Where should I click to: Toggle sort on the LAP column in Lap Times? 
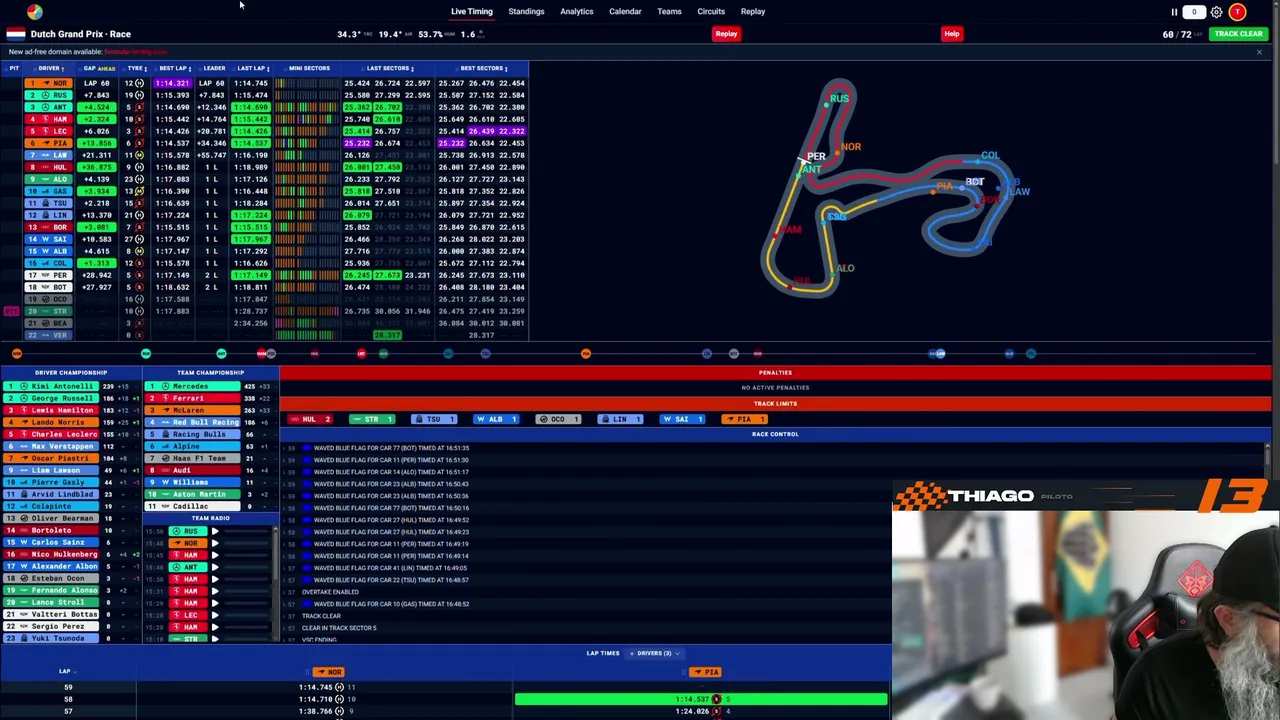pyautogui.click(x=66, y=671)
